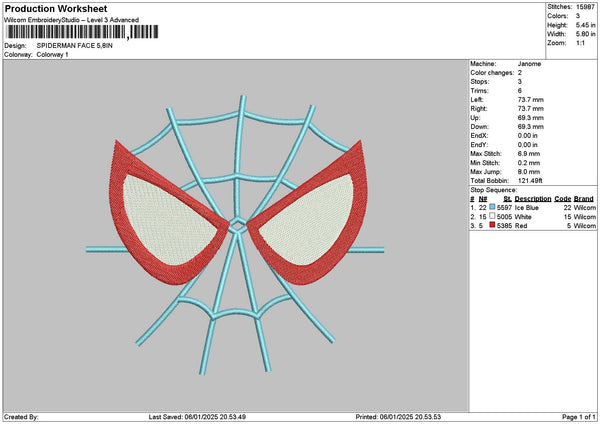Click the 'Printed: 06/01/2025' footer text
This screenshot has height=424, width=600.
pyautogui.click(x=398, y=417)
